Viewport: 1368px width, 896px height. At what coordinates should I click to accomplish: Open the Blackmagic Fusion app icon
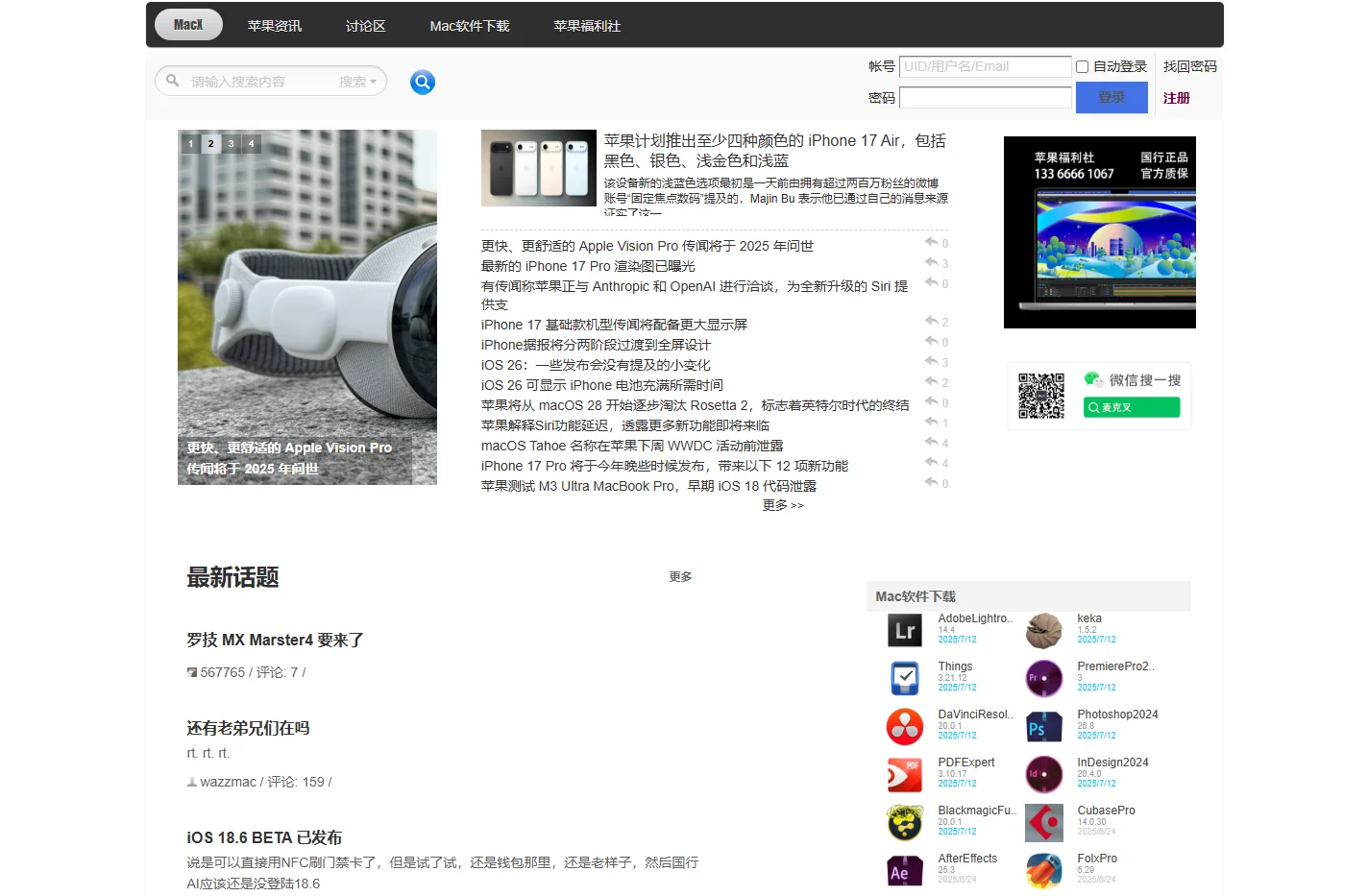(905, 822)
